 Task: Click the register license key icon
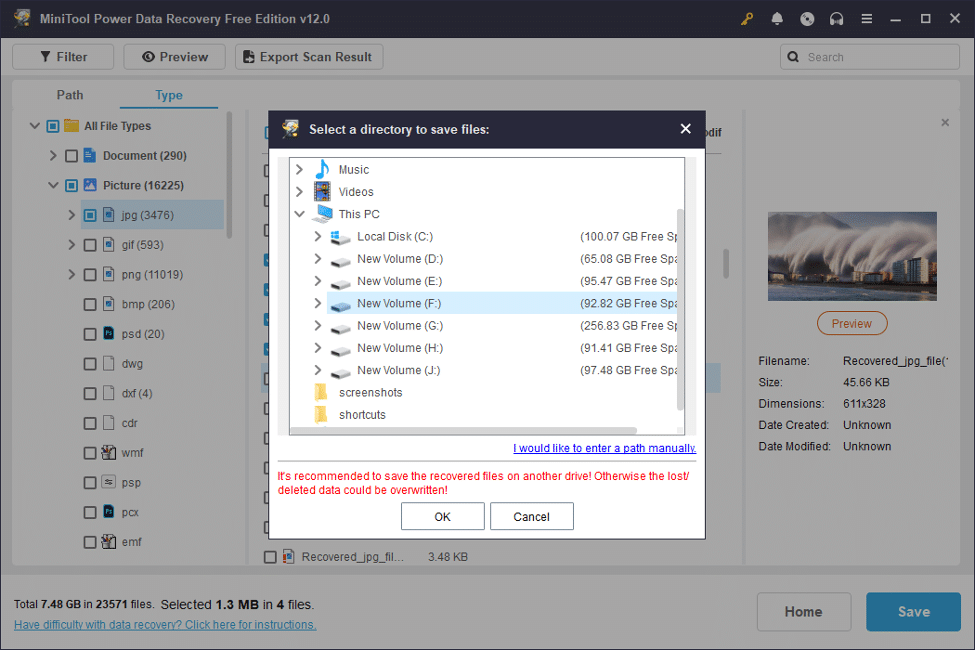point(747,18)
